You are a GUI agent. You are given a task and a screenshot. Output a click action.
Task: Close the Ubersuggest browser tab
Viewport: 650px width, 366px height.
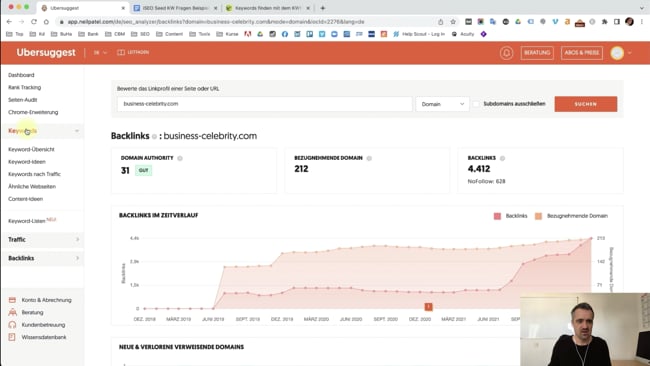[x=123, y=8]
